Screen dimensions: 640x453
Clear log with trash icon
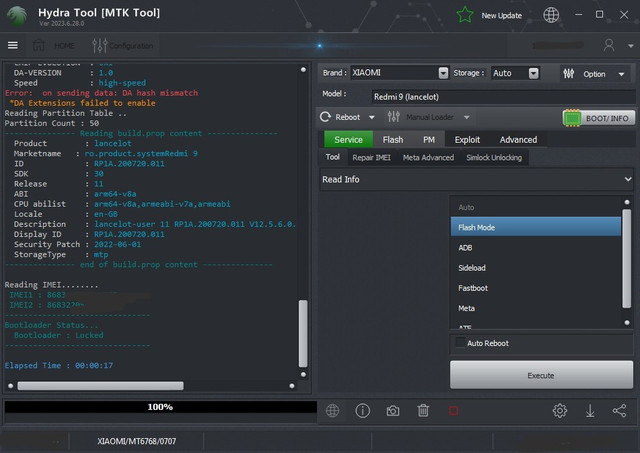(423, 411)
